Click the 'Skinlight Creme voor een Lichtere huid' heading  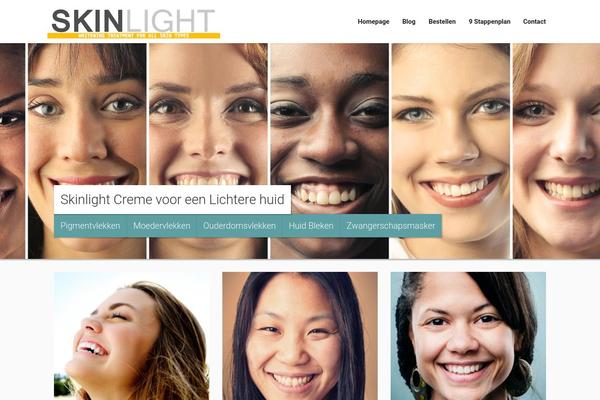(x=172, y=199)
